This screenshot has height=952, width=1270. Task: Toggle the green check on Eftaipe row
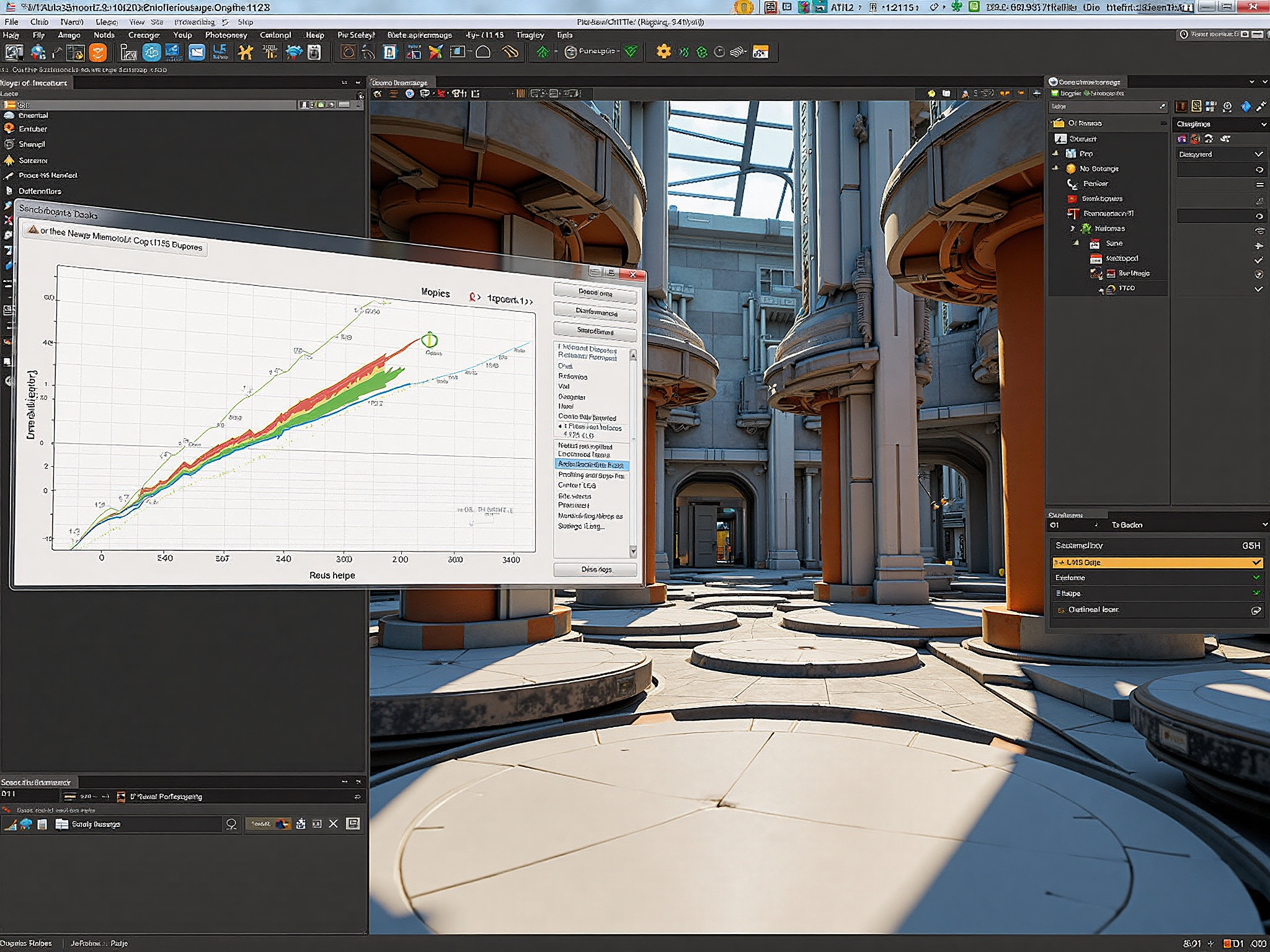point(1256,593)
